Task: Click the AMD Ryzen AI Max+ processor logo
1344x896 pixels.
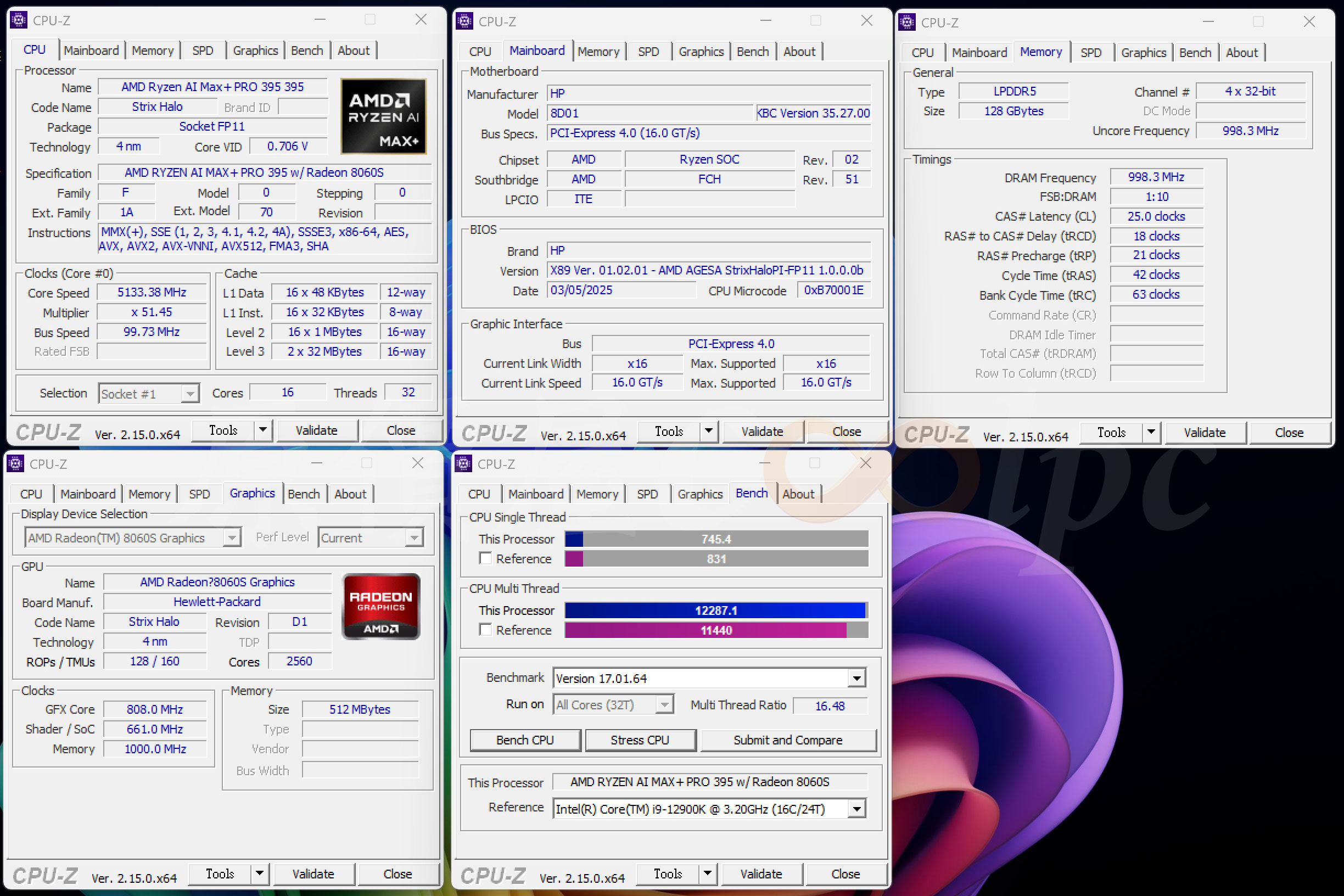Action: tap(383, 116)
